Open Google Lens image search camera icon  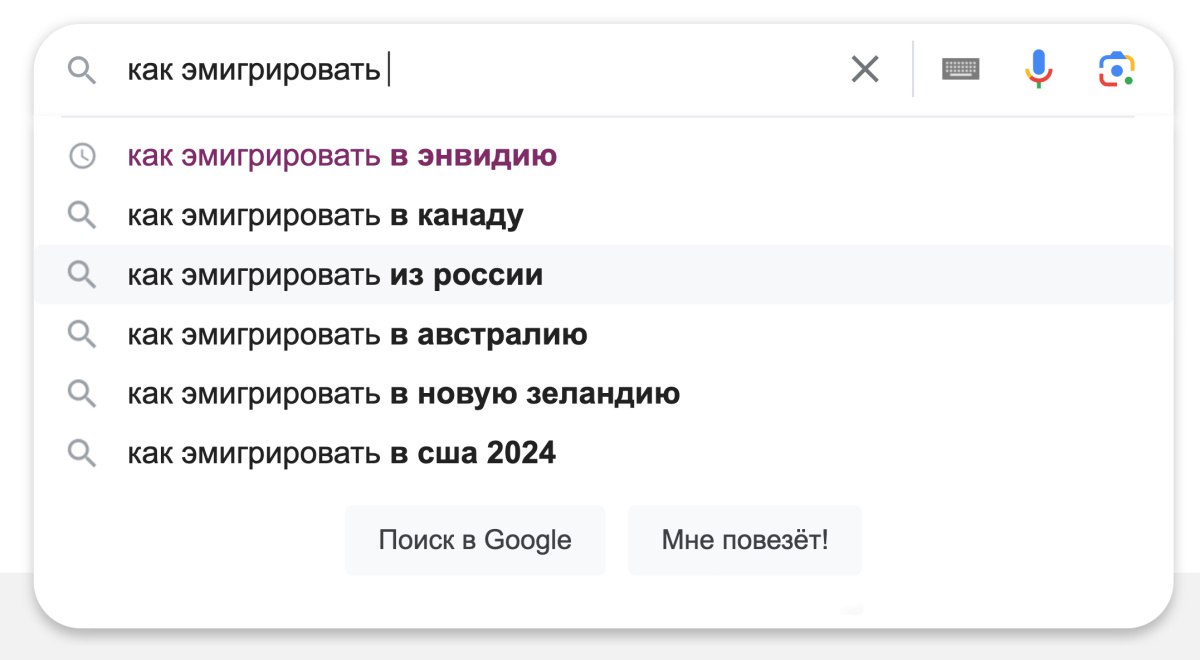click(1116, 69)
